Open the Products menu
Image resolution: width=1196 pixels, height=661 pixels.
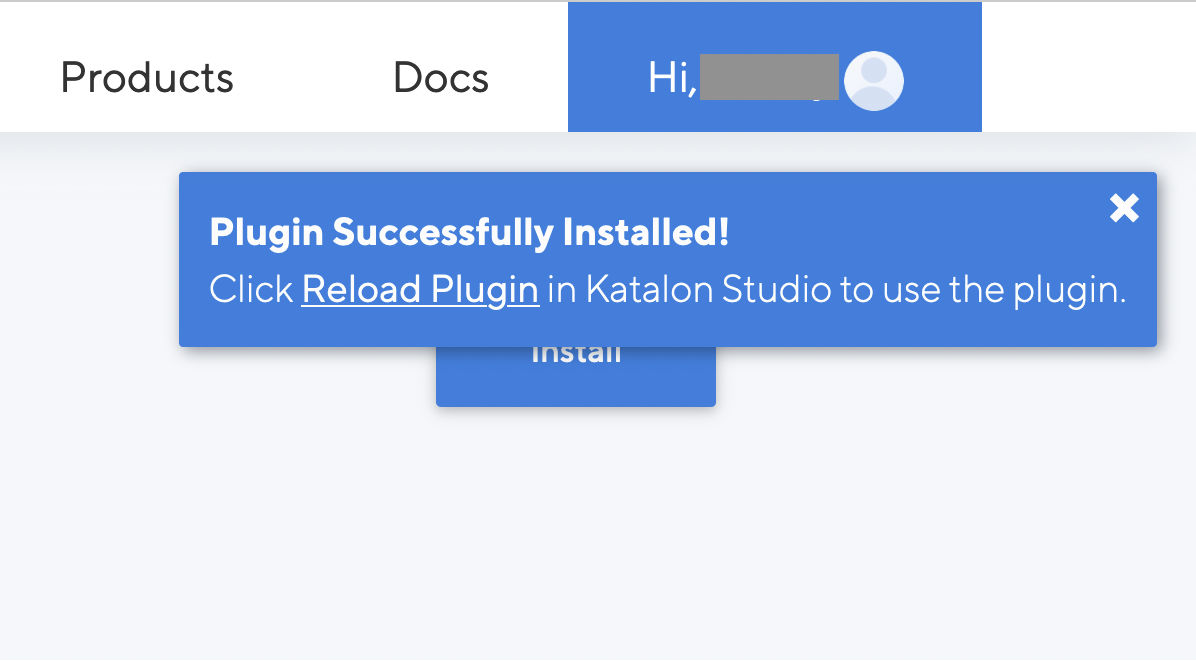tap(147, 78)
